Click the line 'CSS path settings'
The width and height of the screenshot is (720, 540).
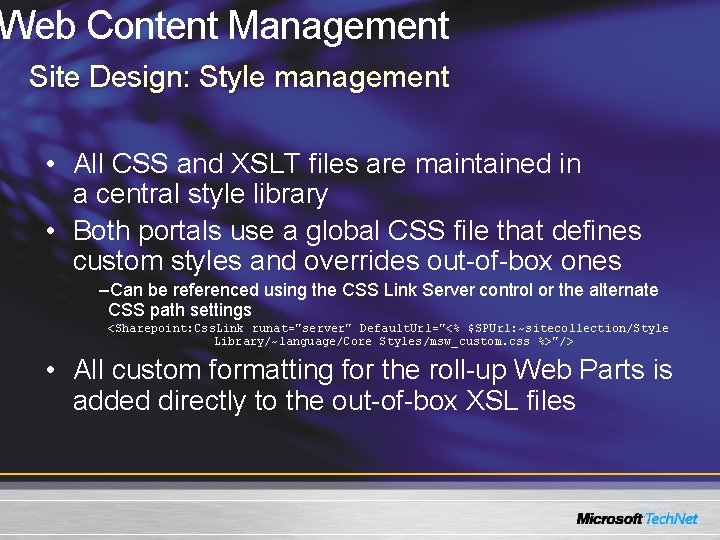(180, 310)
